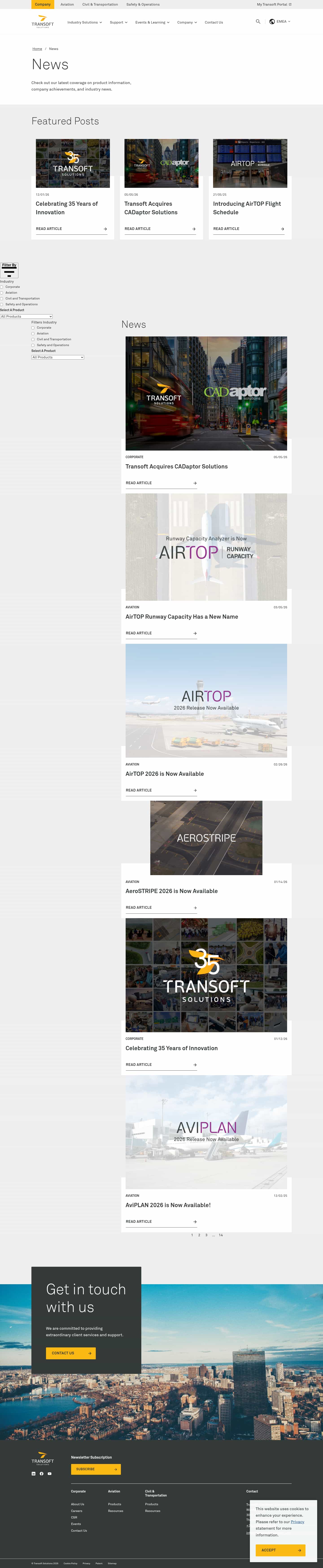This screenshot has height=1568, width=323.
Task: Open CSR footer link
Action: coord(74,1518)
